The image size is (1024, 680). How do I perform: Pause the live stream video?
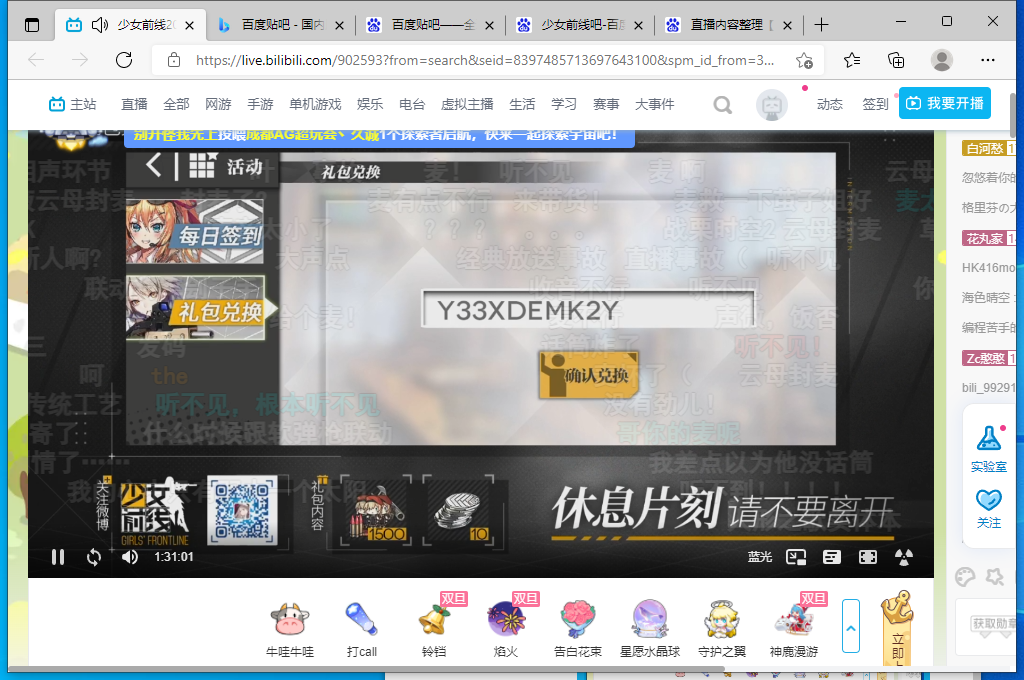(x=57, y=557)
